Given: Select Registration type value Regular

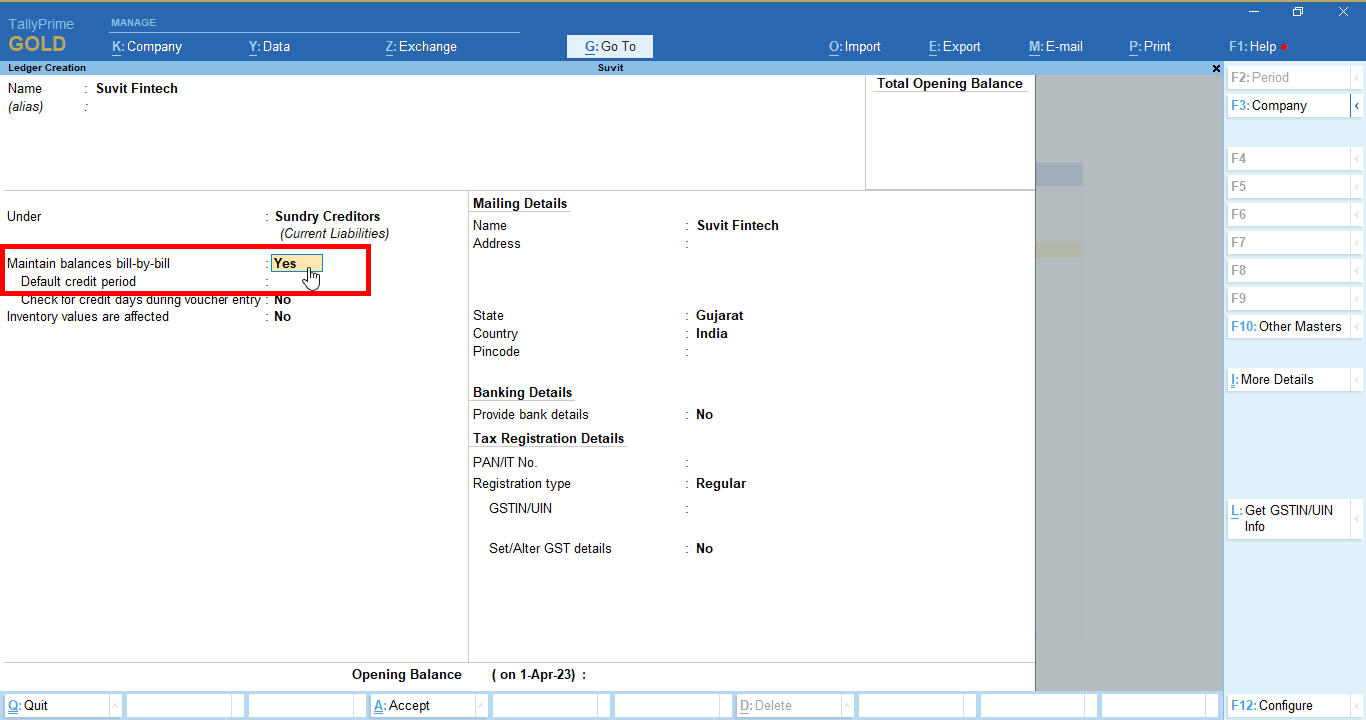Looking at the screenshot, I should click(721, 483).
